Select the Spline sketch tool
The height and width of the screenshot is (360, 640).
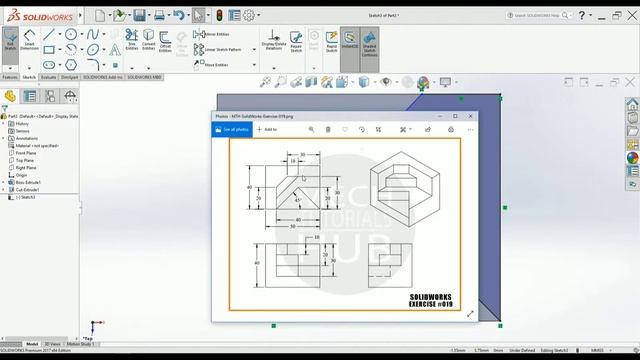(93, 34)
